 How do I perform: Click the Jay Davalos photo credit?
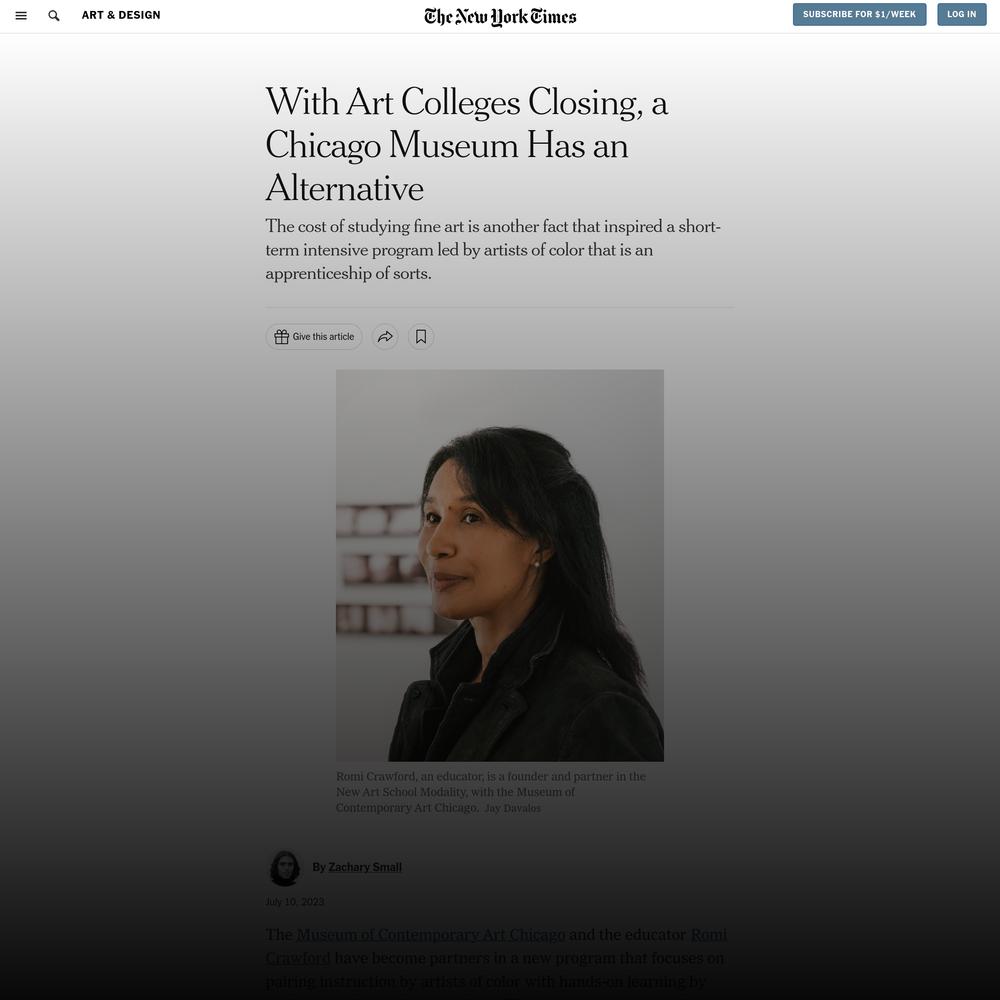coord(512,808)
